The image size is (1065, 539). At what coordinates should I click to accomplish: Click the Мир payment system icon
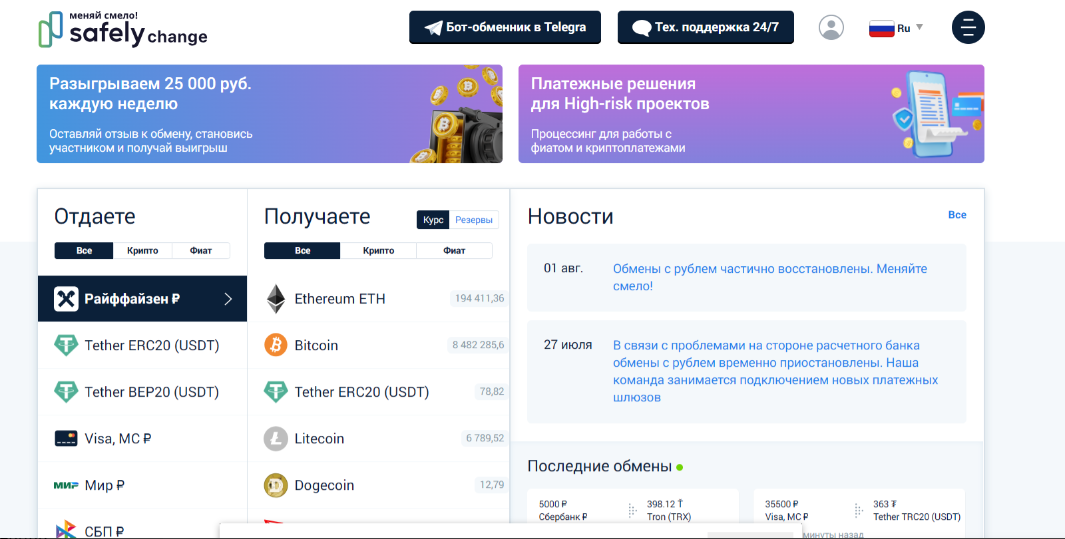coord(66,485)
